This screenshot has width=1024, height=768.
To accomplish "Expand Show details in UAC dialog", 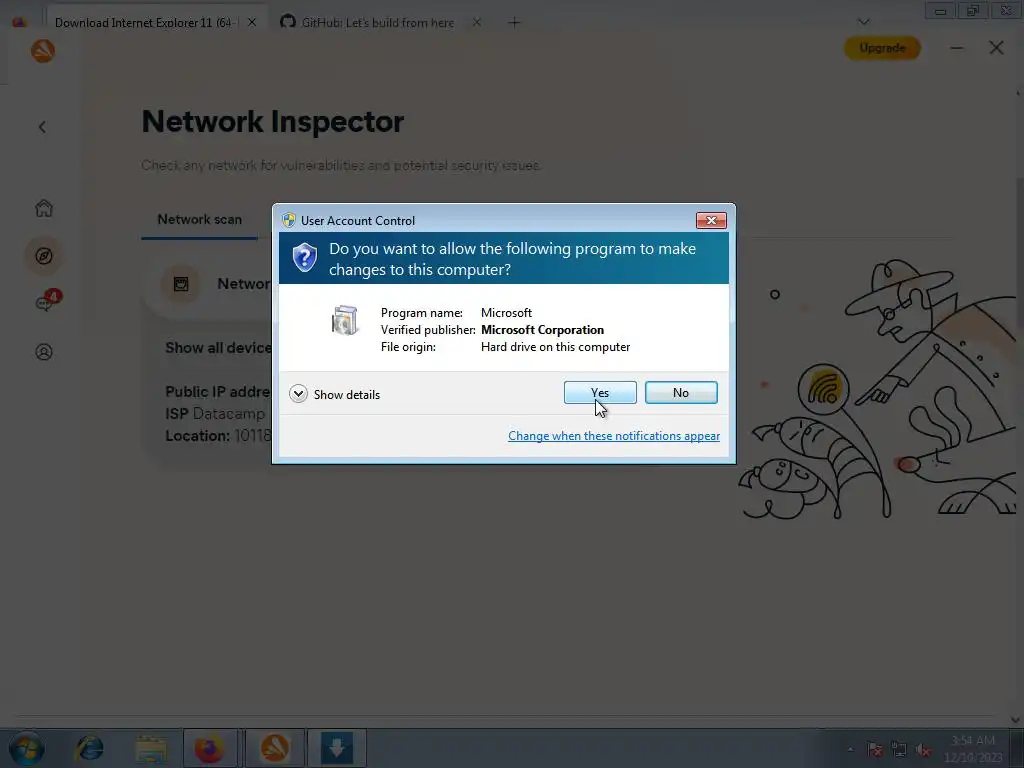I will [334, 394].
